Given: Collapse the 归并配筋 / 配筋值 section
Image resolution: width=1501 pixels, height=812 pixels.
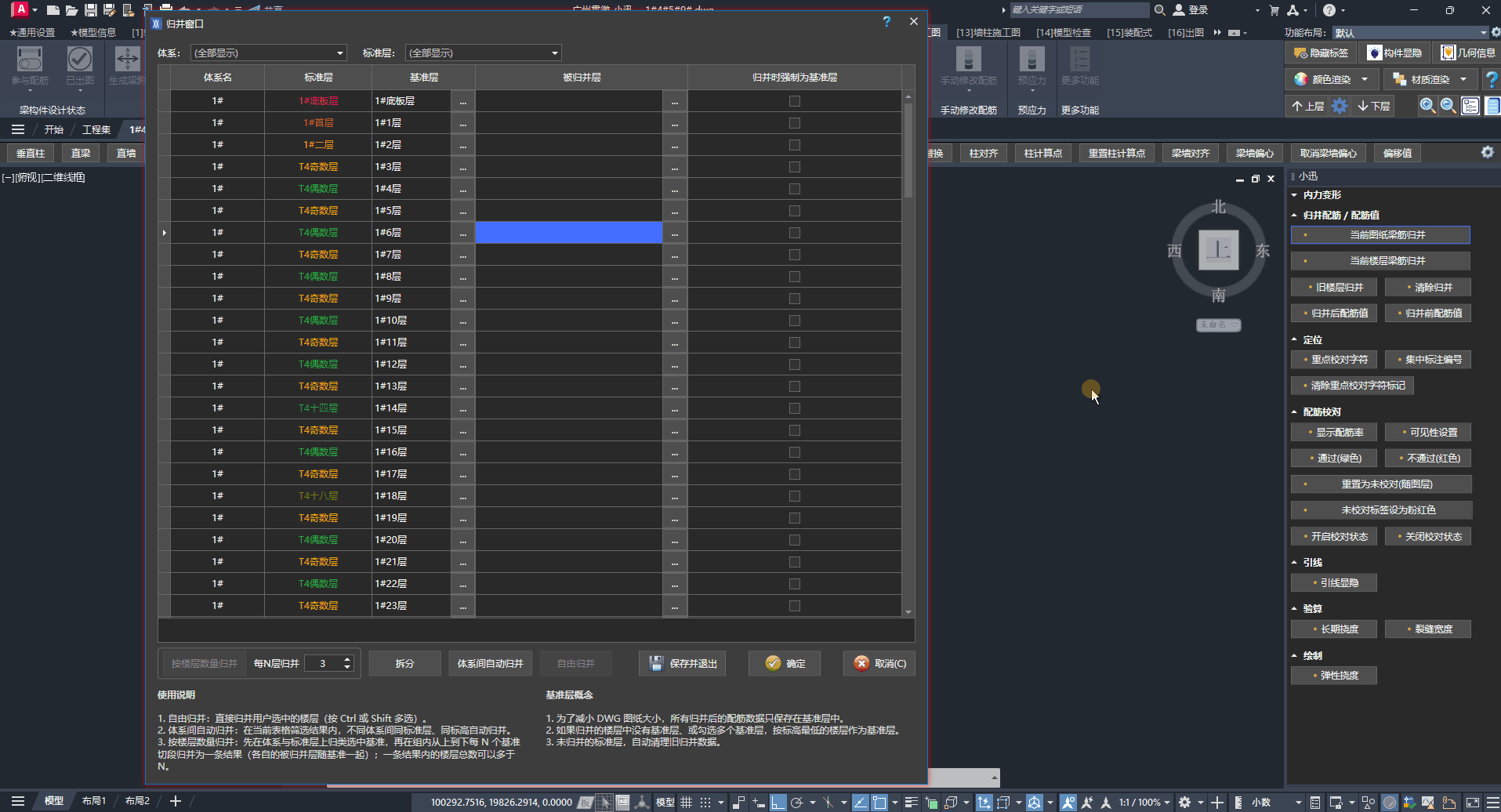Looking at the screenshot, I should coord(1294,215).
